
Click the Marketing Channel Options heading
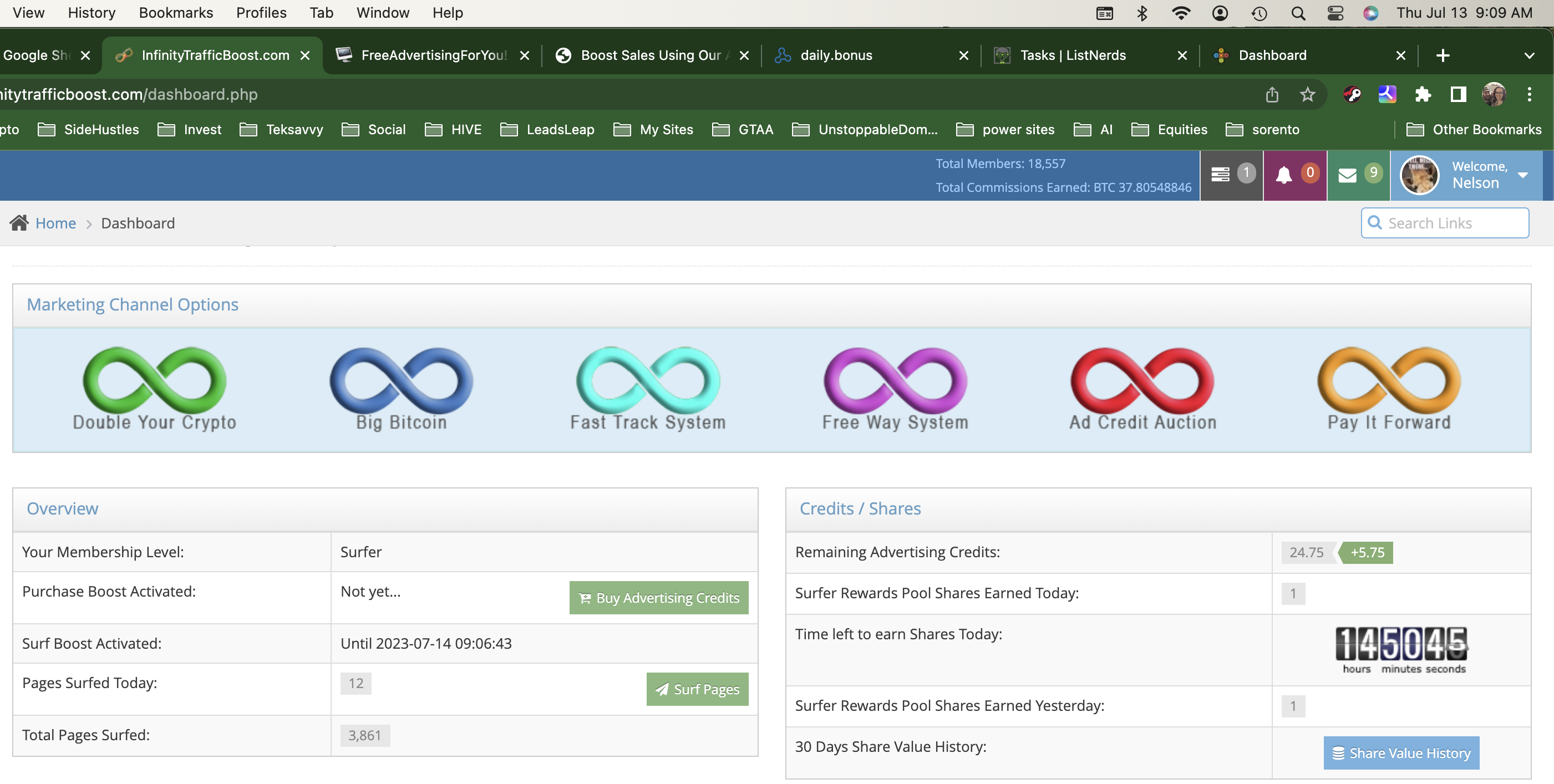click(133, 304)
